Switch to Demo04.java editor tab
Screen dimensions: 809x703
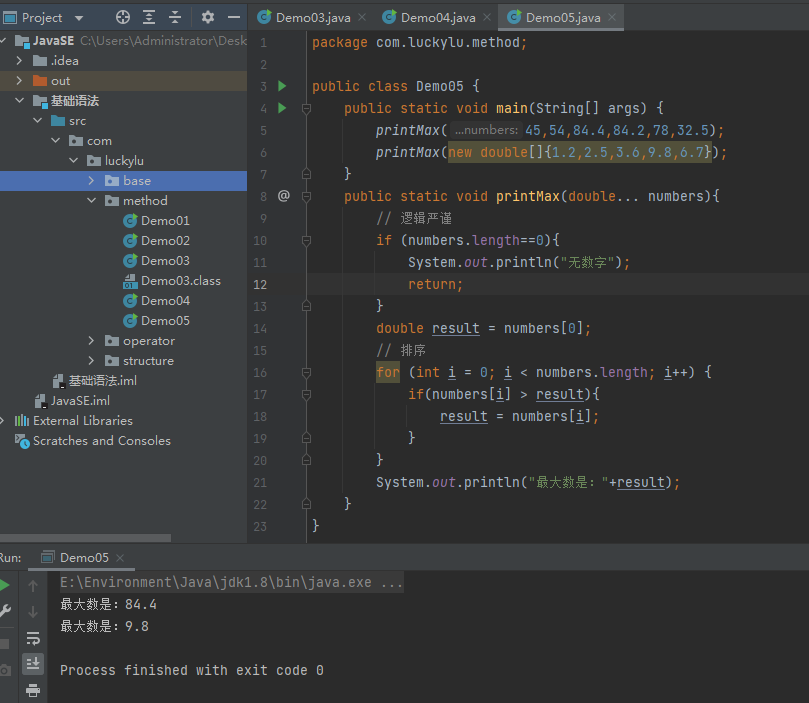[438, 17]
